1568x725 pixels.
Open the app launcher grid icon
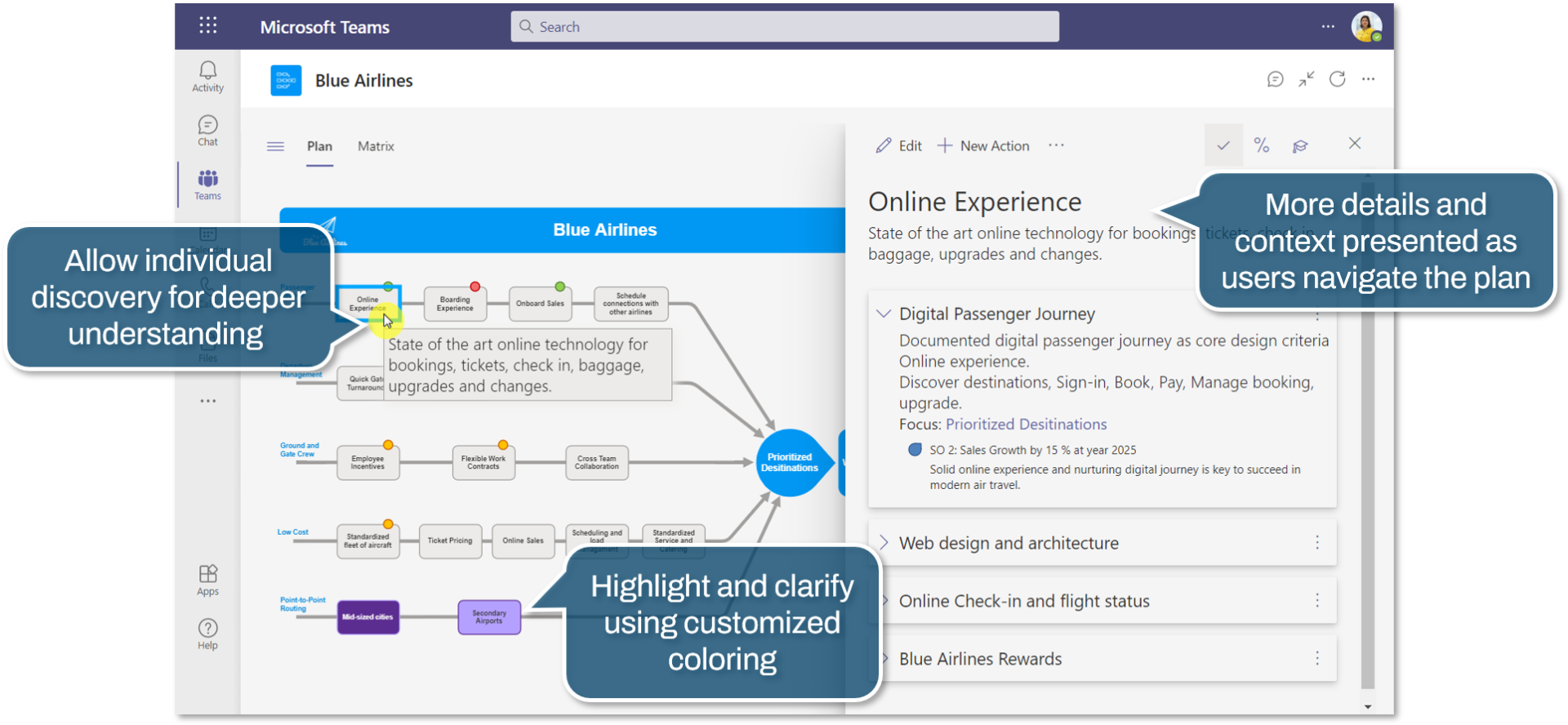[208, 25]
